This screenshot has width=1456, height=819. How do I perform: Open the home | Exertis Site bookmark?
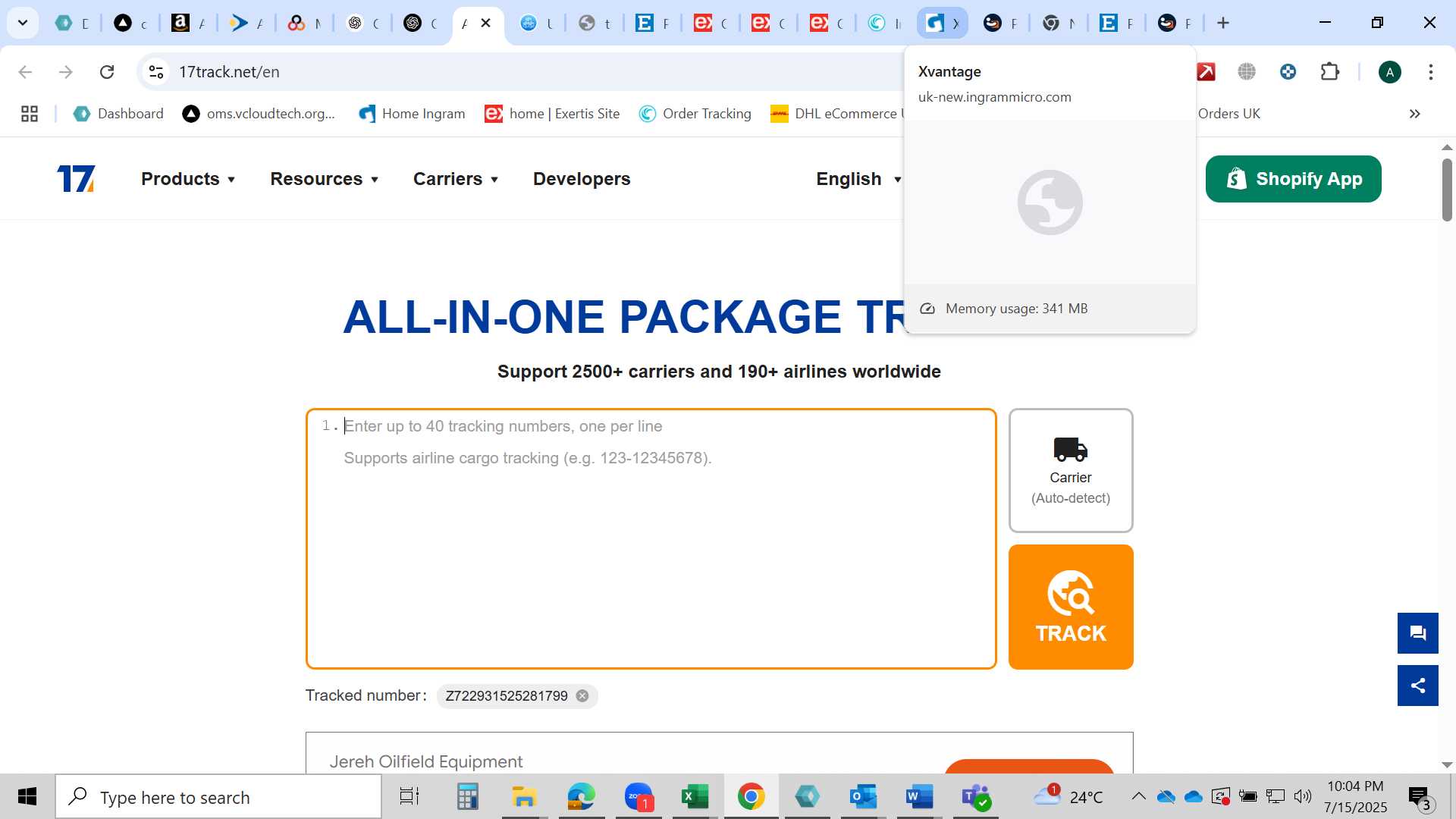coord(552,114)
